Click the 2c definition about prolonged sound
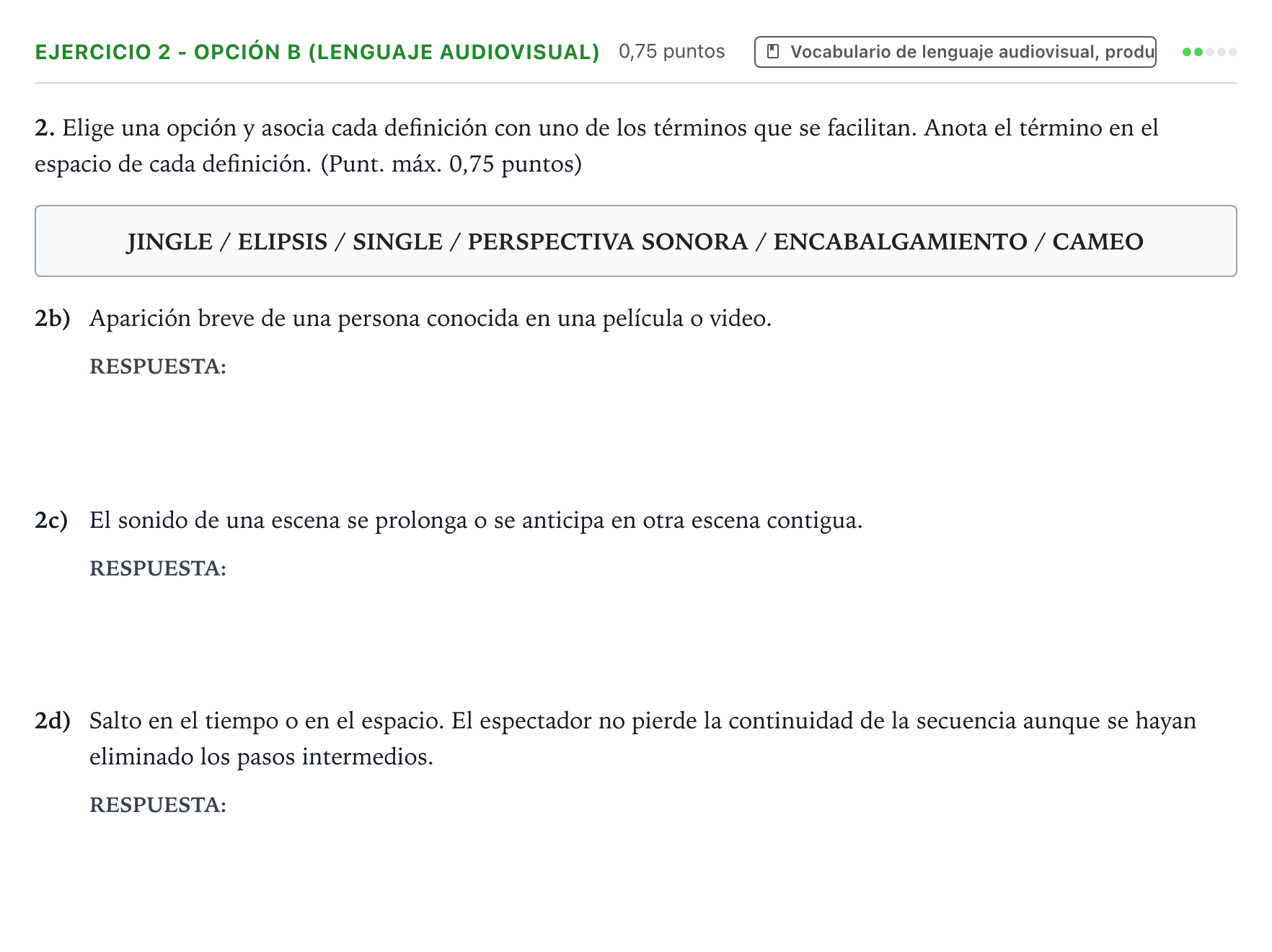 (x=476, y=520)
